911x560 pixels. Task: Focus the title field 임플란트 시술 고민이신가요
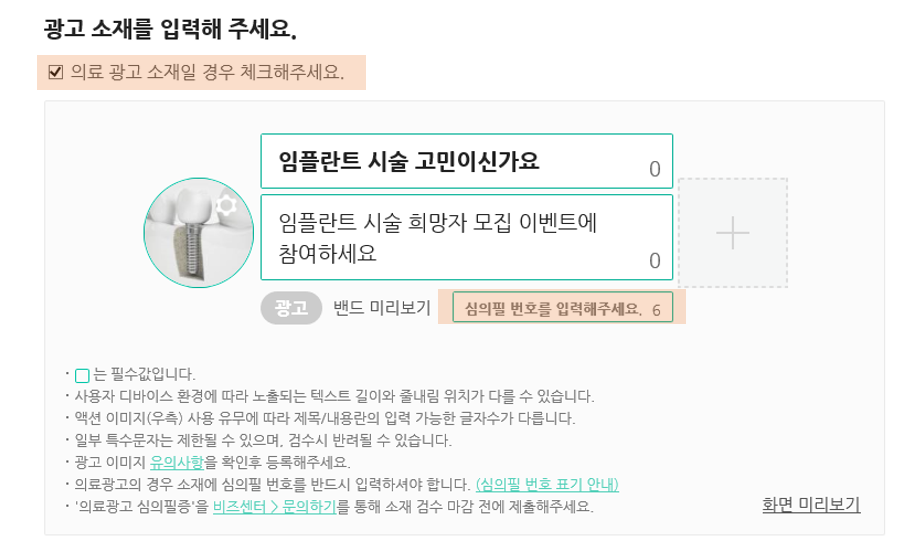point(467,161)
